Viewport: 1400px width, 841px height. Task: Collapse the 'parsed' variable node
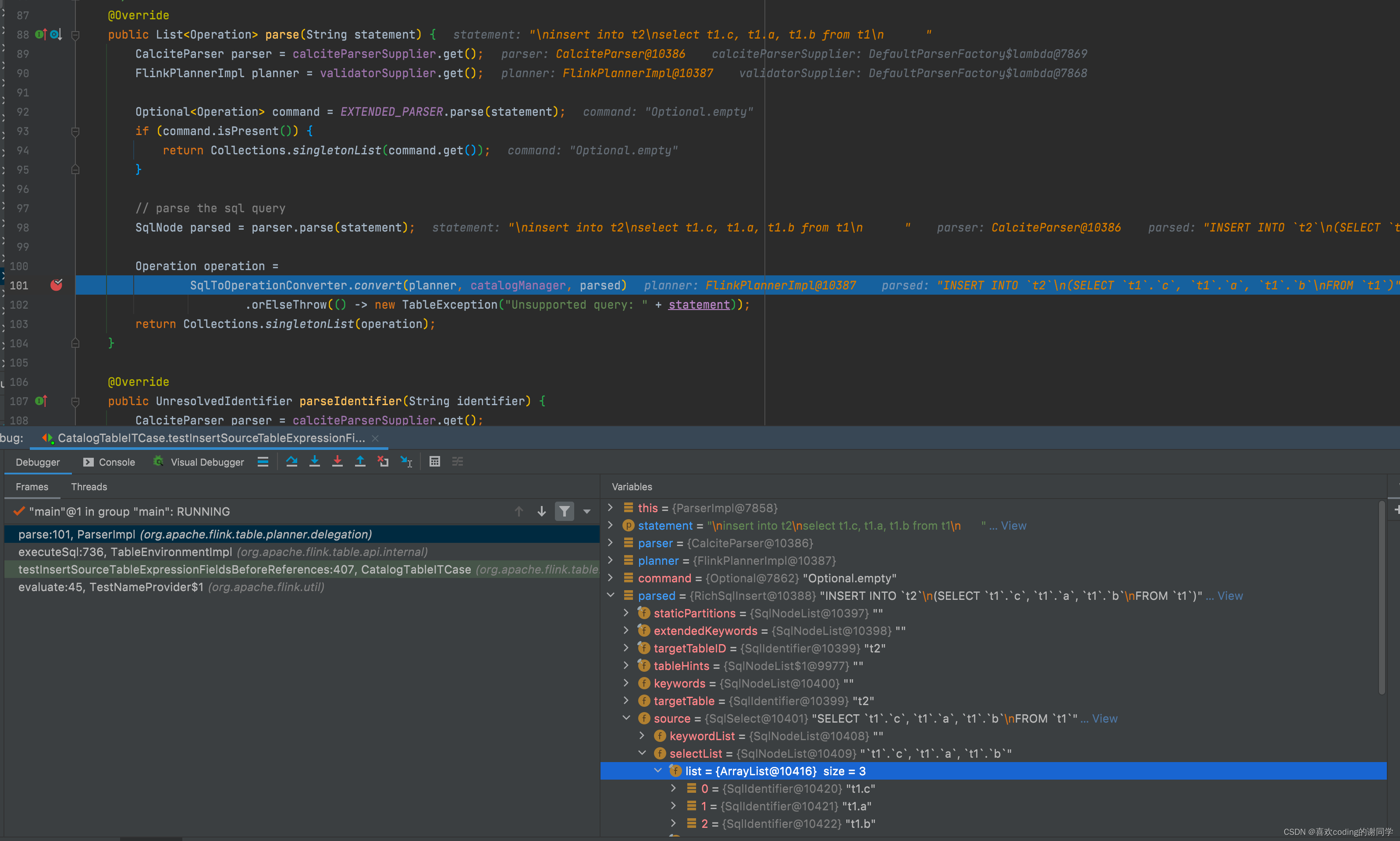611,595
